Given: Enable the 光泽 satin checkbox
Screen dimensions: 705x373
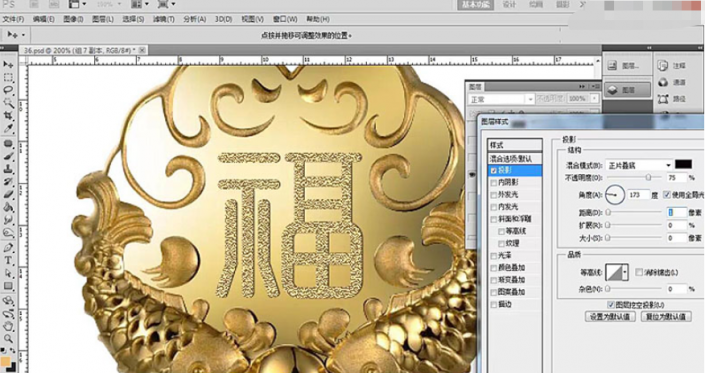Looking at the screenshot, I should click(x=494, y=256).
